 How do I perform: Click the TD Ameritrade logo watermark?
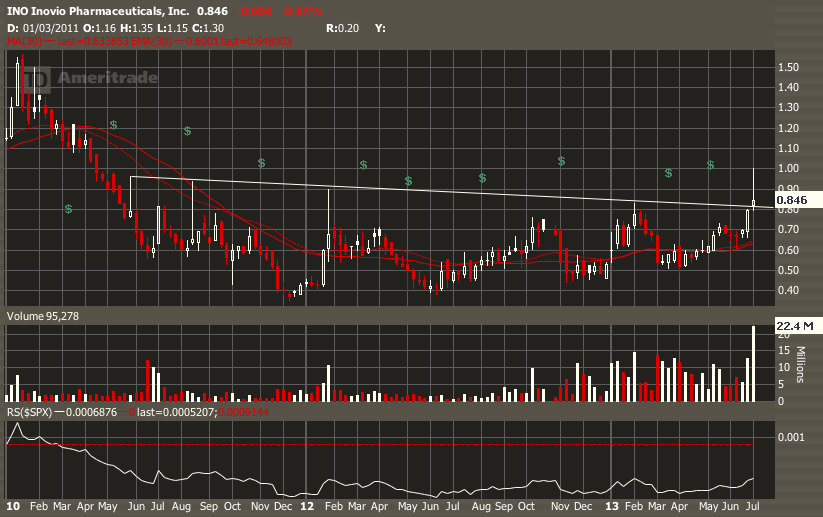tap(78, 78)
